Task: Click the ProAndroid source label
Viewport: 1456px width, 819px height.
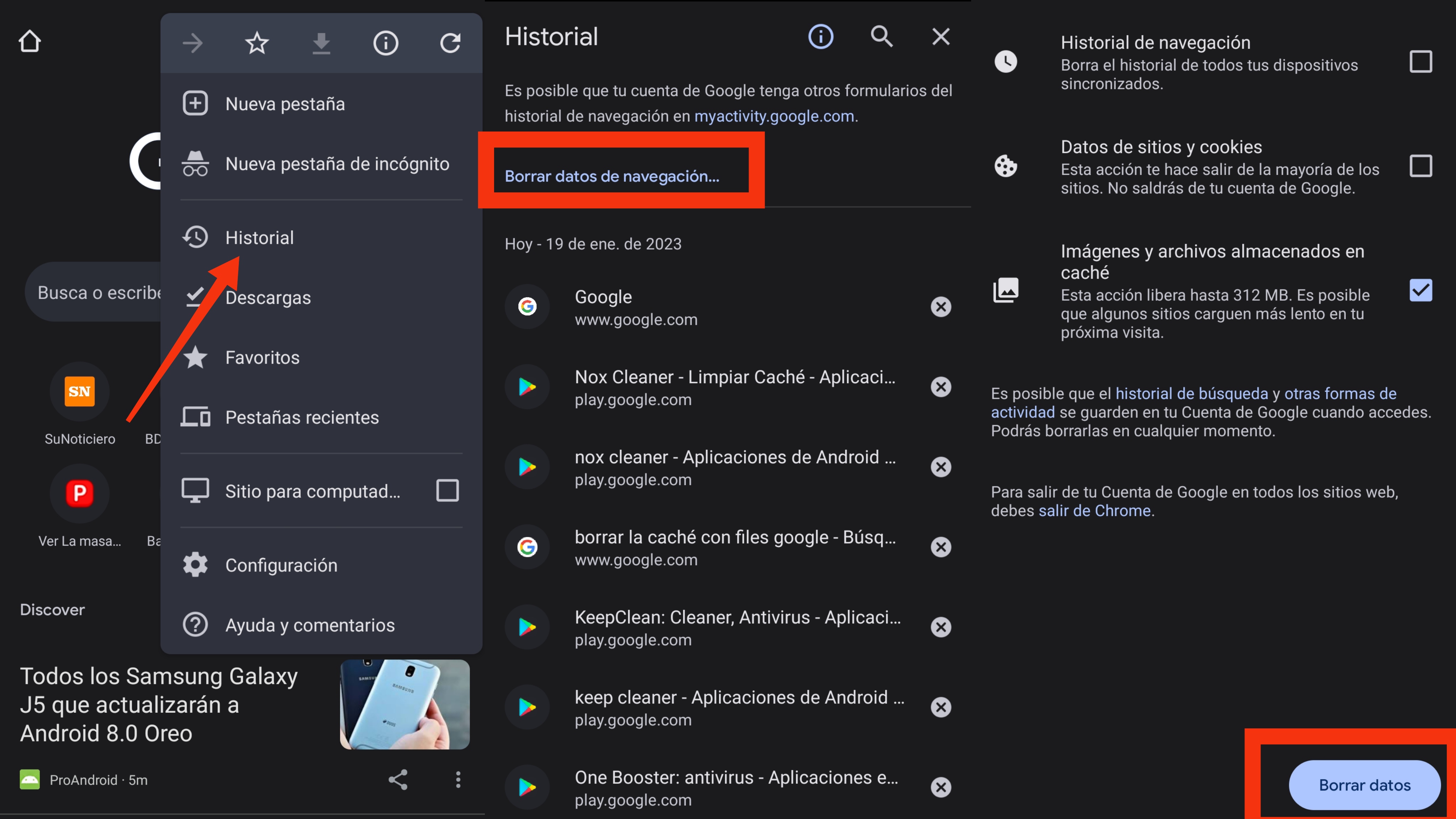Action: coord(83,780)
